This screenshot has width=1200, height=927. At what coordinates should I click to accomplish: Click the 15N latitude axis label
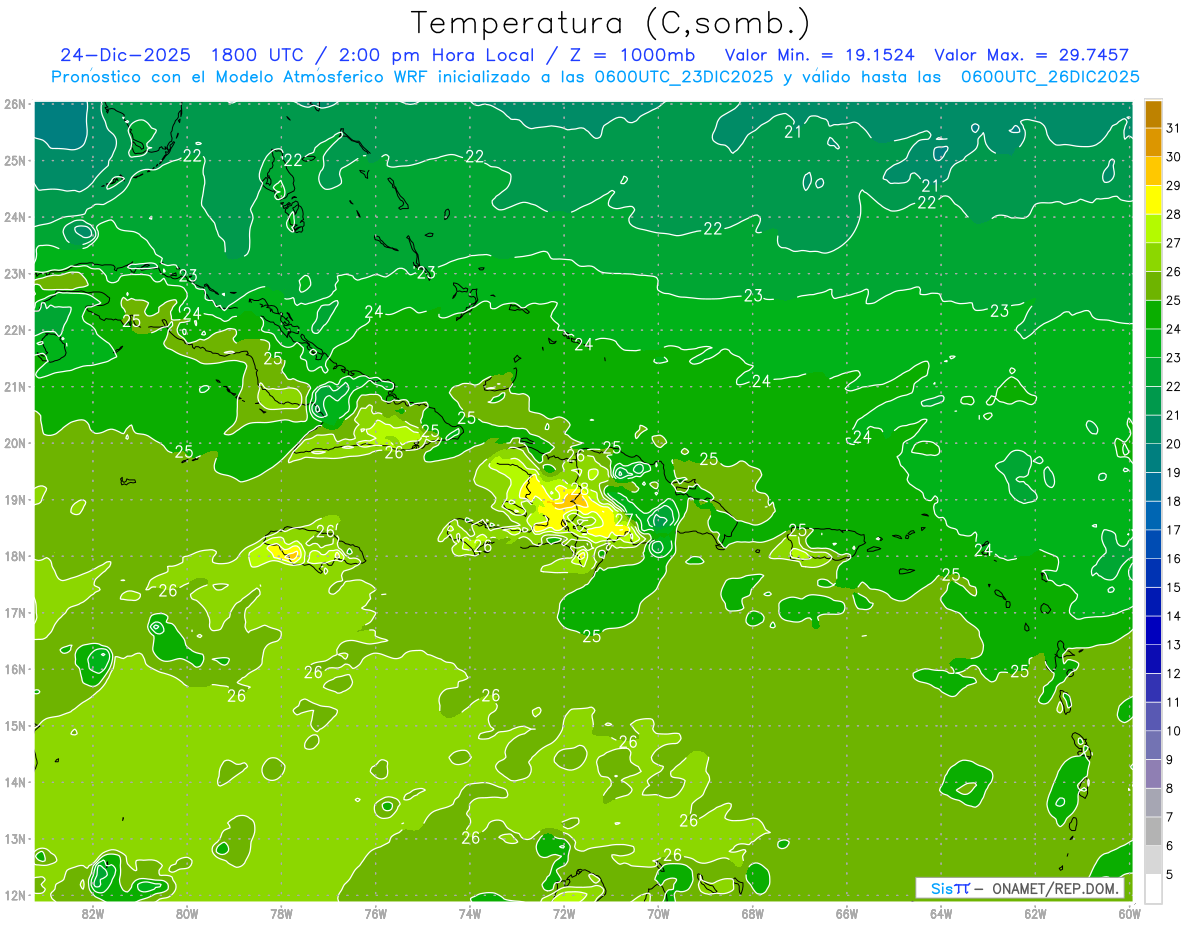(14, 726)
